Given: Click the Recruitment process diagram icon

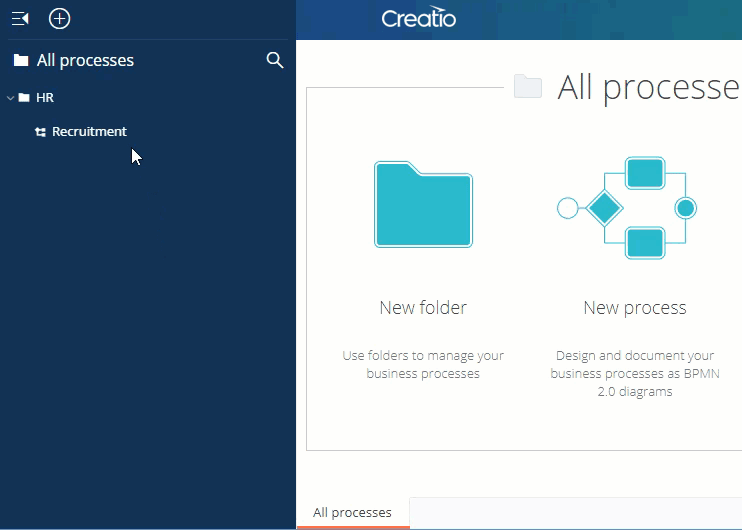Looking at the screenshot, I should pos(40,132).
